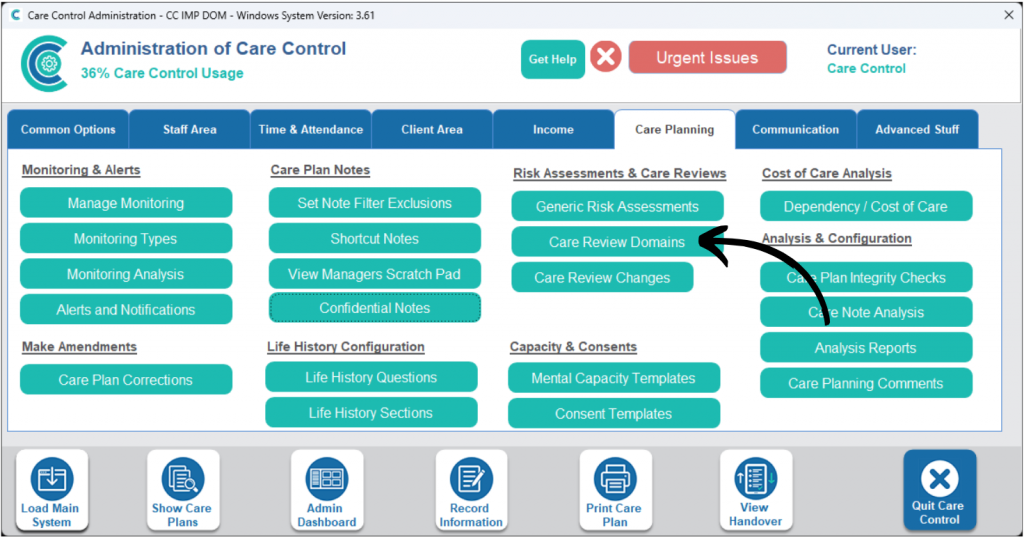Launch the Admin Dashboard icon
The width and height of the screenshot is (1024, 537).
[327, 491]
